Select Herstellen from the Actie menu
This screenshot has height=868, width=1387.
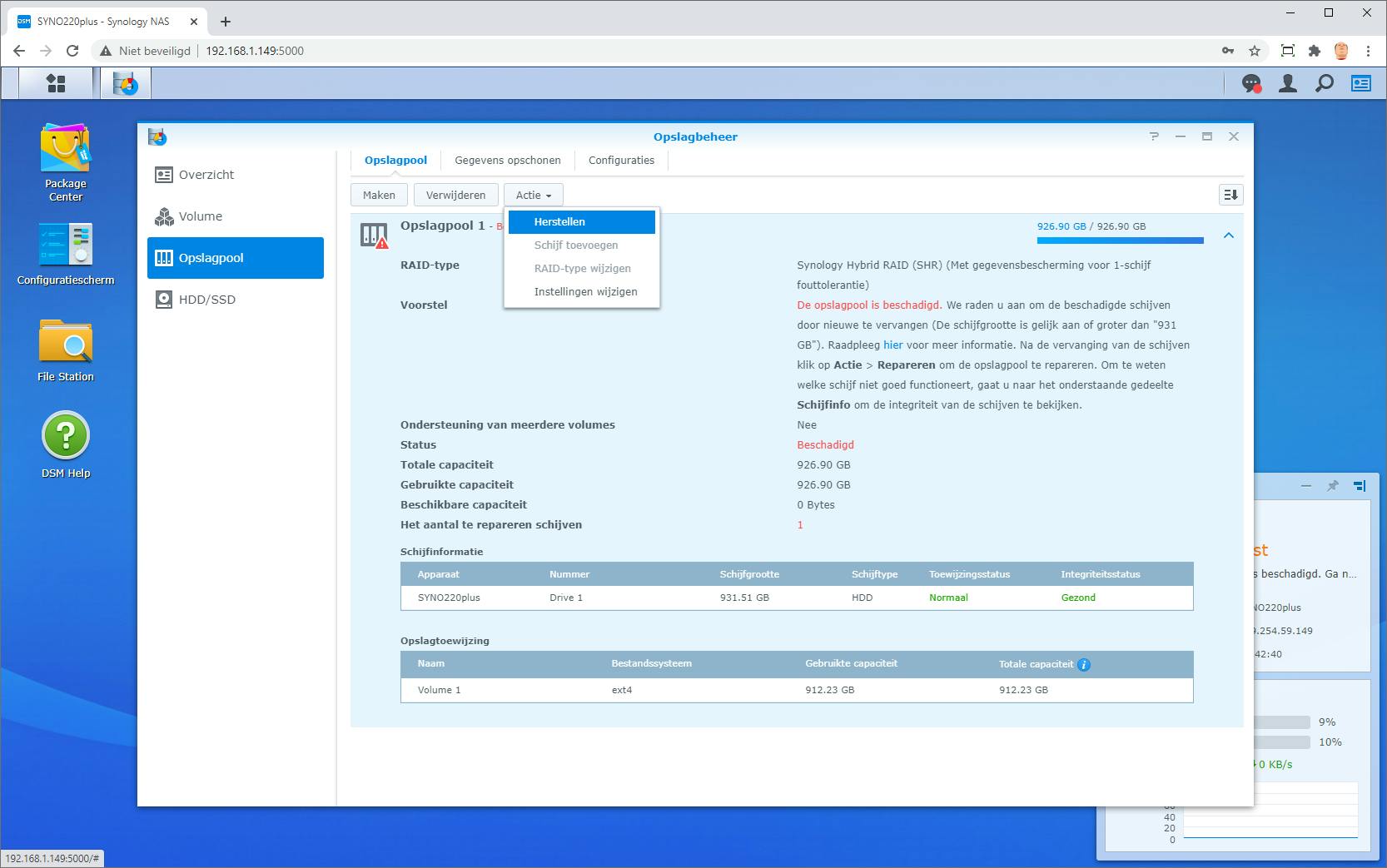[x=582, y=222]
